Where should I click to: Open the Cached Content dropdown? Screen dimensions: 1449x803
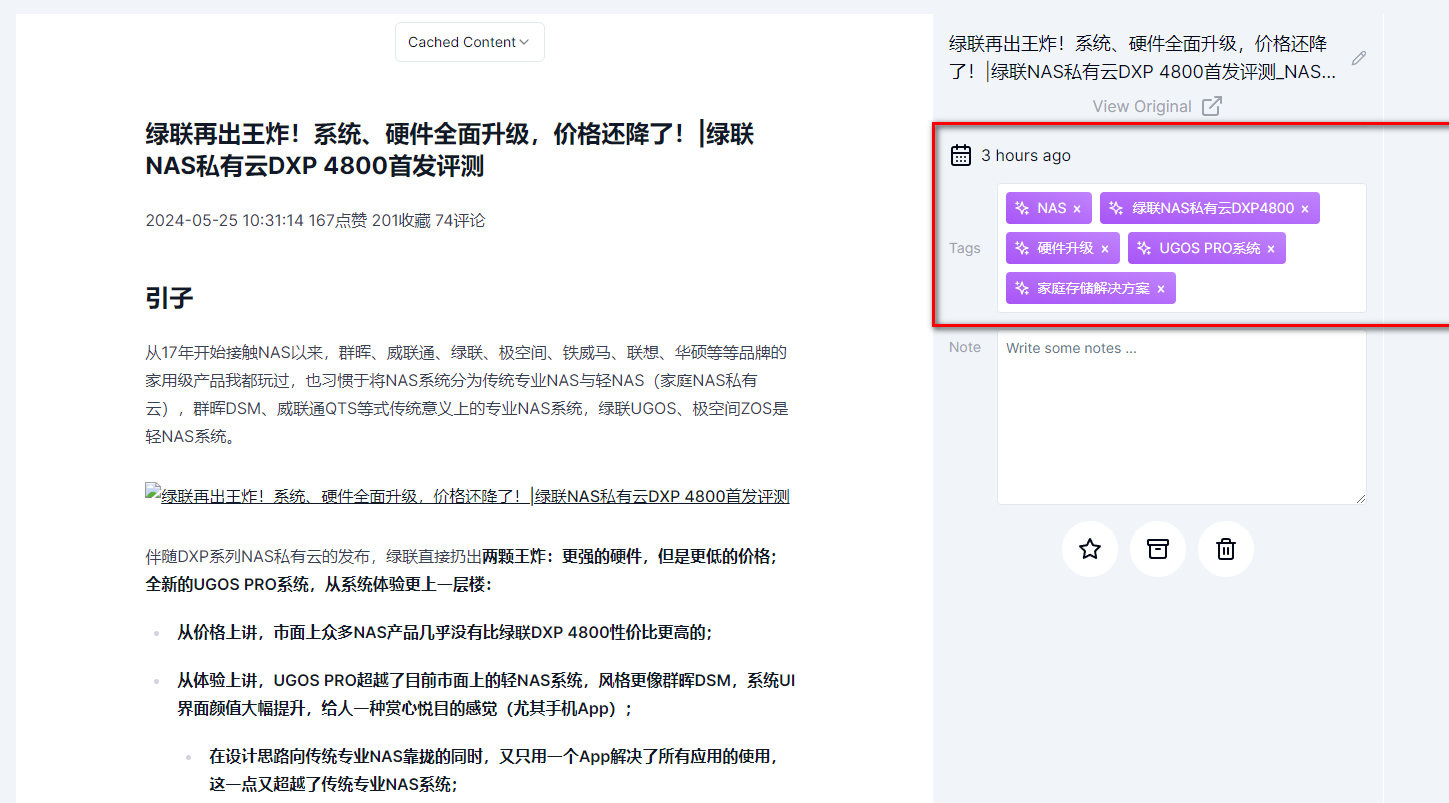(x=469, y=42)
